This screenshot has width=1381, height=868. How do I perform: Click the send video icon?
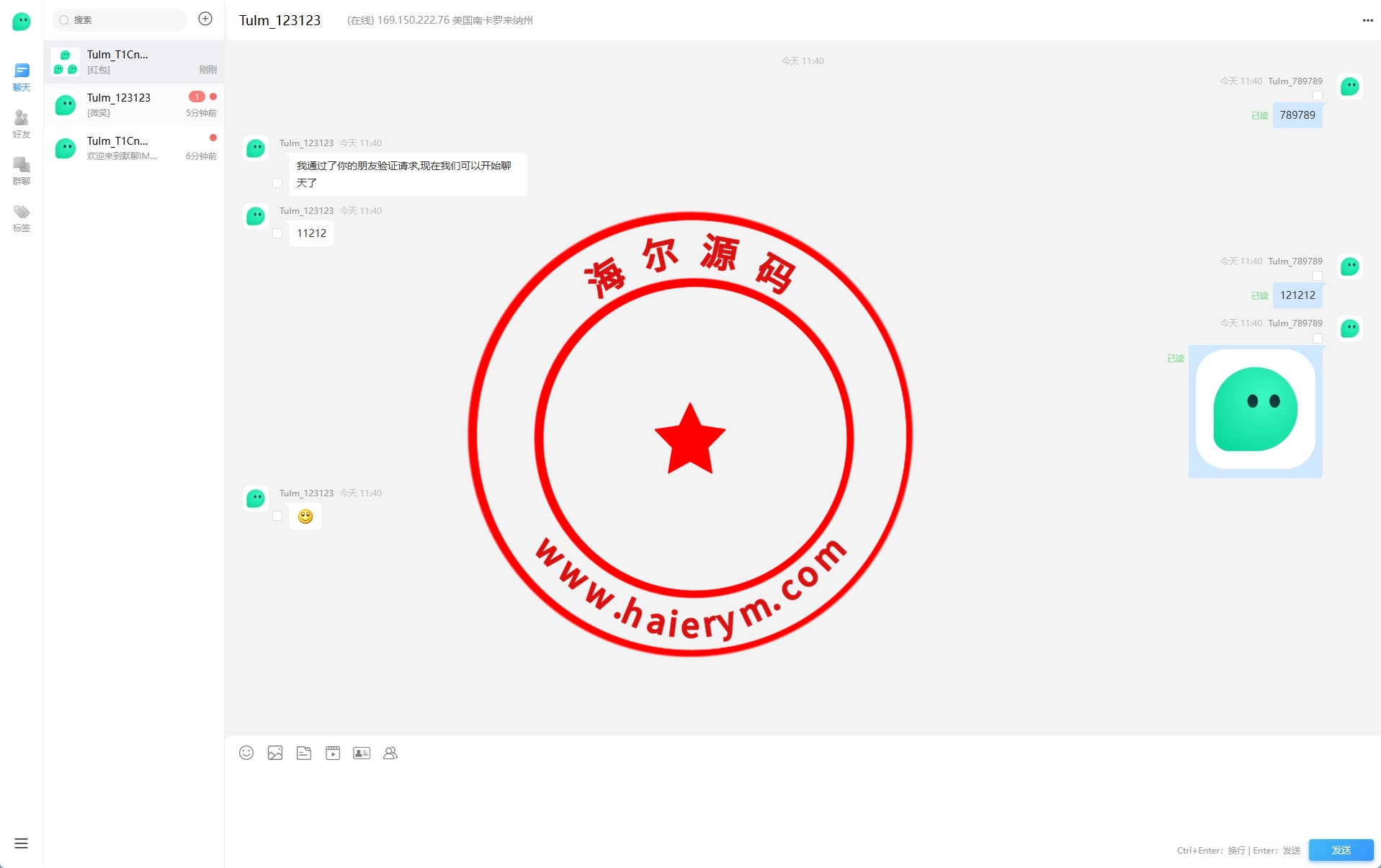click(333, 753)
